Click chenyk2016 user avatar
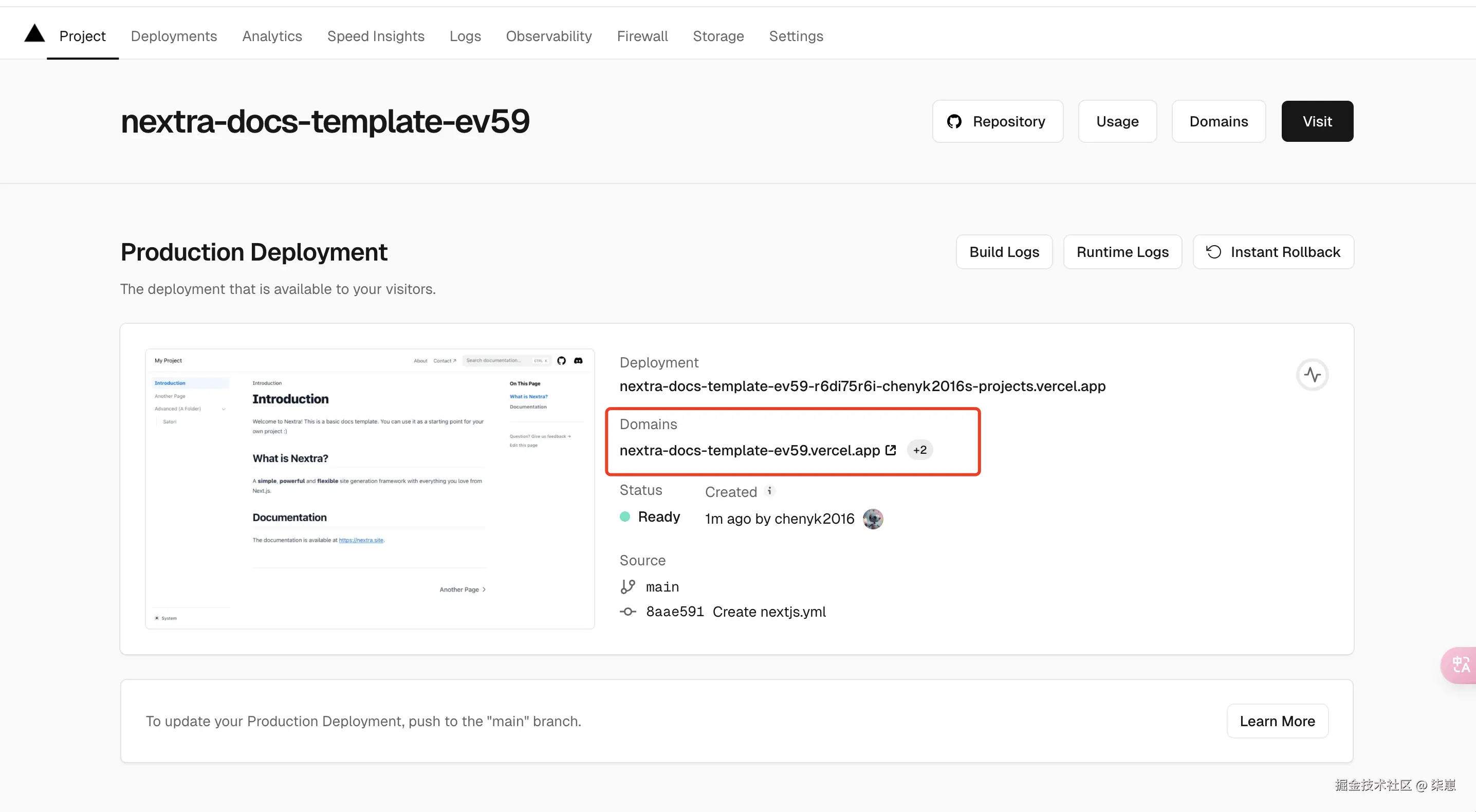The height and width of the screenshot is (812, 1476). [x=873, y=519]
